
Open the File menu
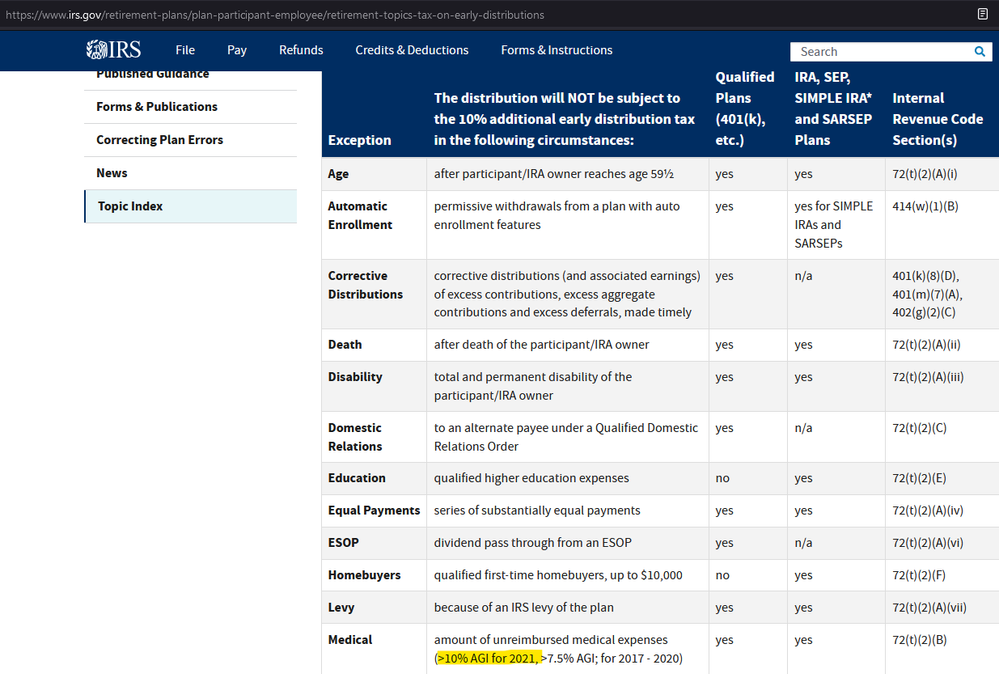click(185, 50)
